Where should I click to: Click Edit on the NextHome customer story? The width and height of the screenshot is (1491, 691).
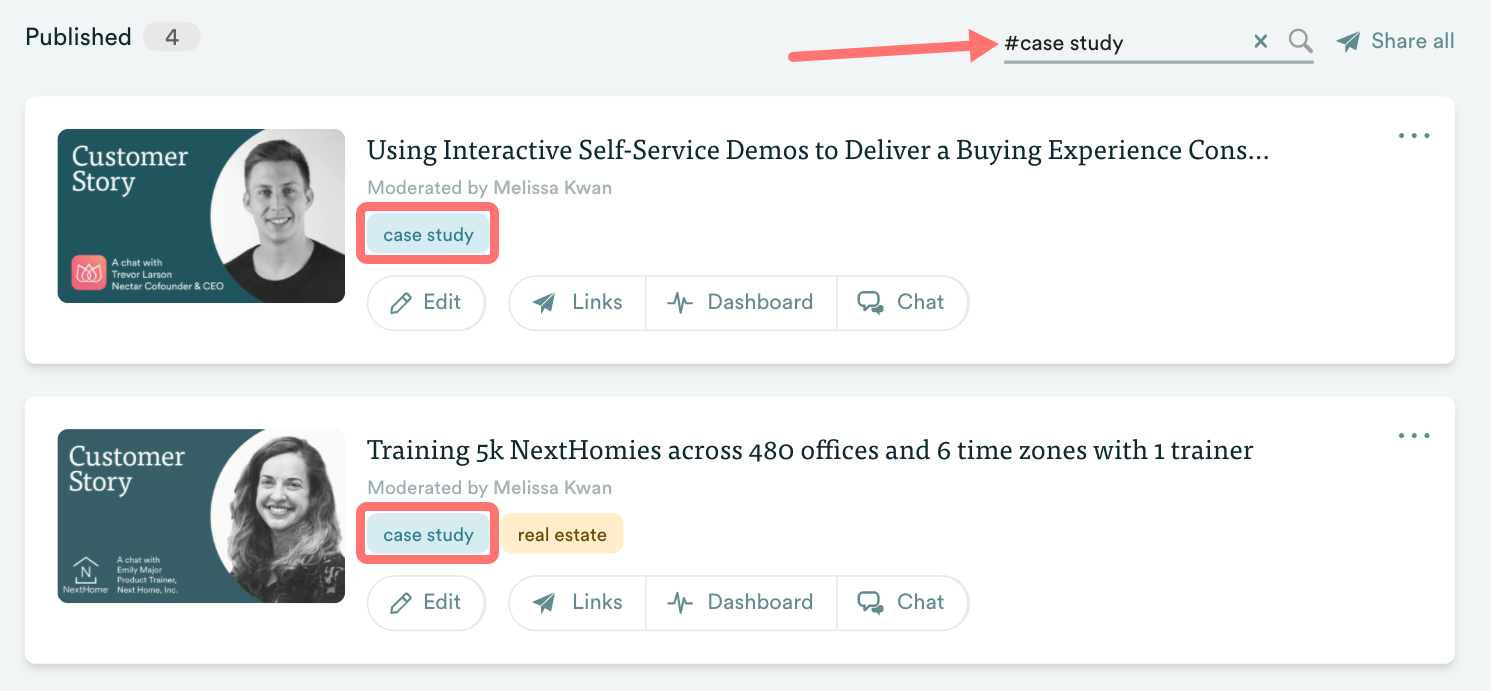tap(426, 602)
